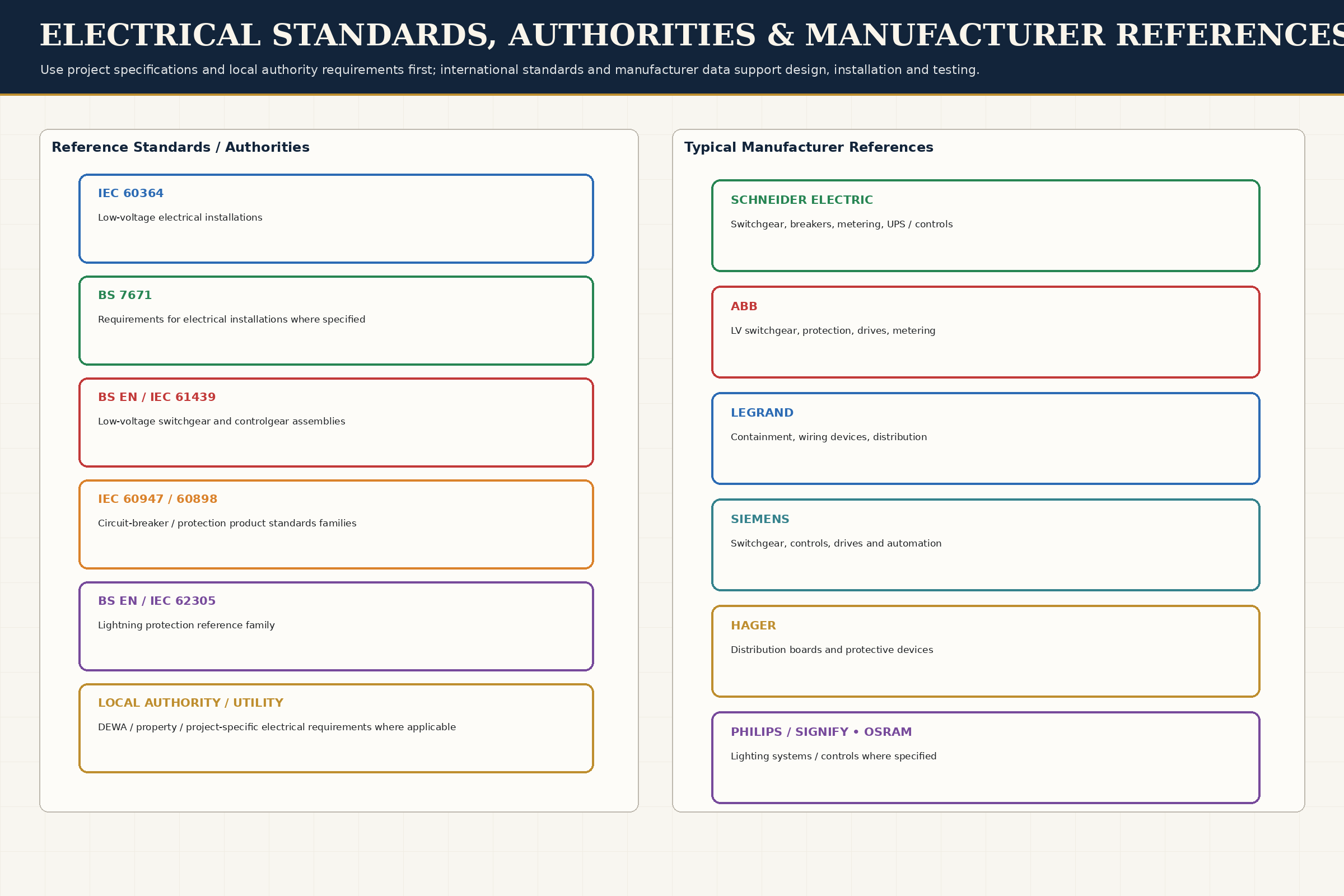
Task: Select 'Switchgear, controls, drives and automation'
Action: pos(836,543)
